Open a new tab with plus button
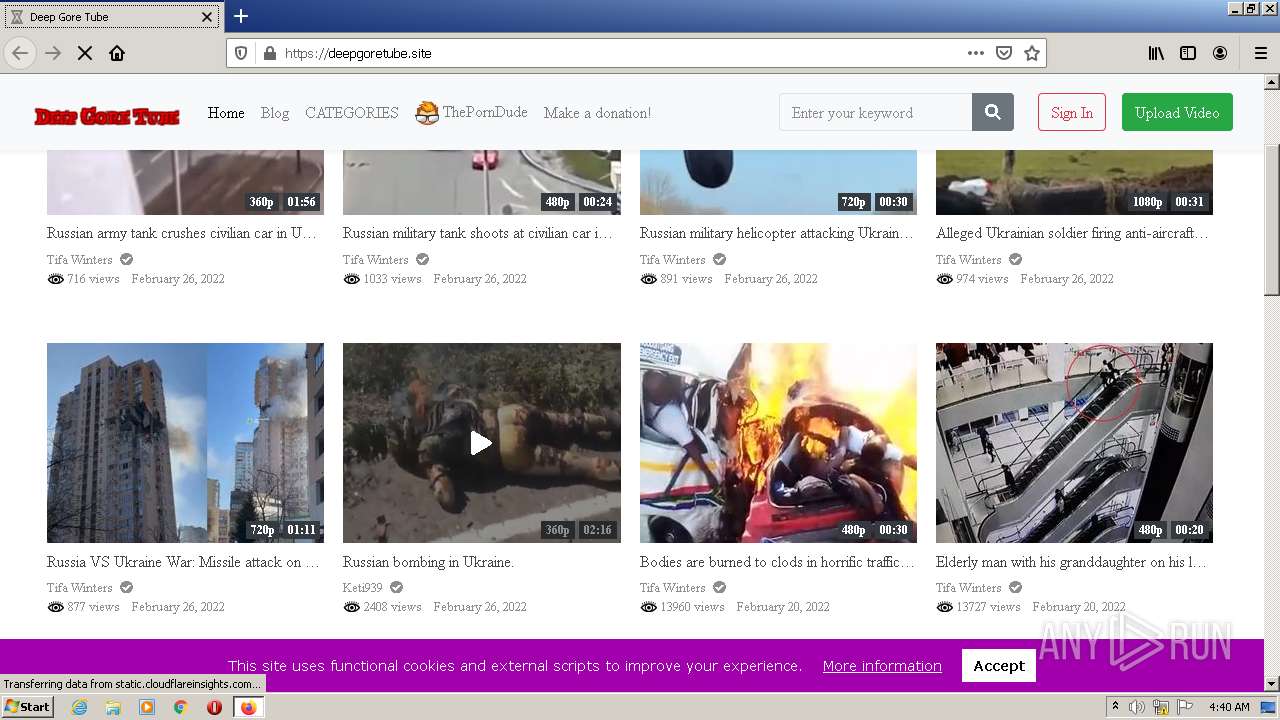Viewport: 1280px width, 720px height. click(x=241, y=16)
